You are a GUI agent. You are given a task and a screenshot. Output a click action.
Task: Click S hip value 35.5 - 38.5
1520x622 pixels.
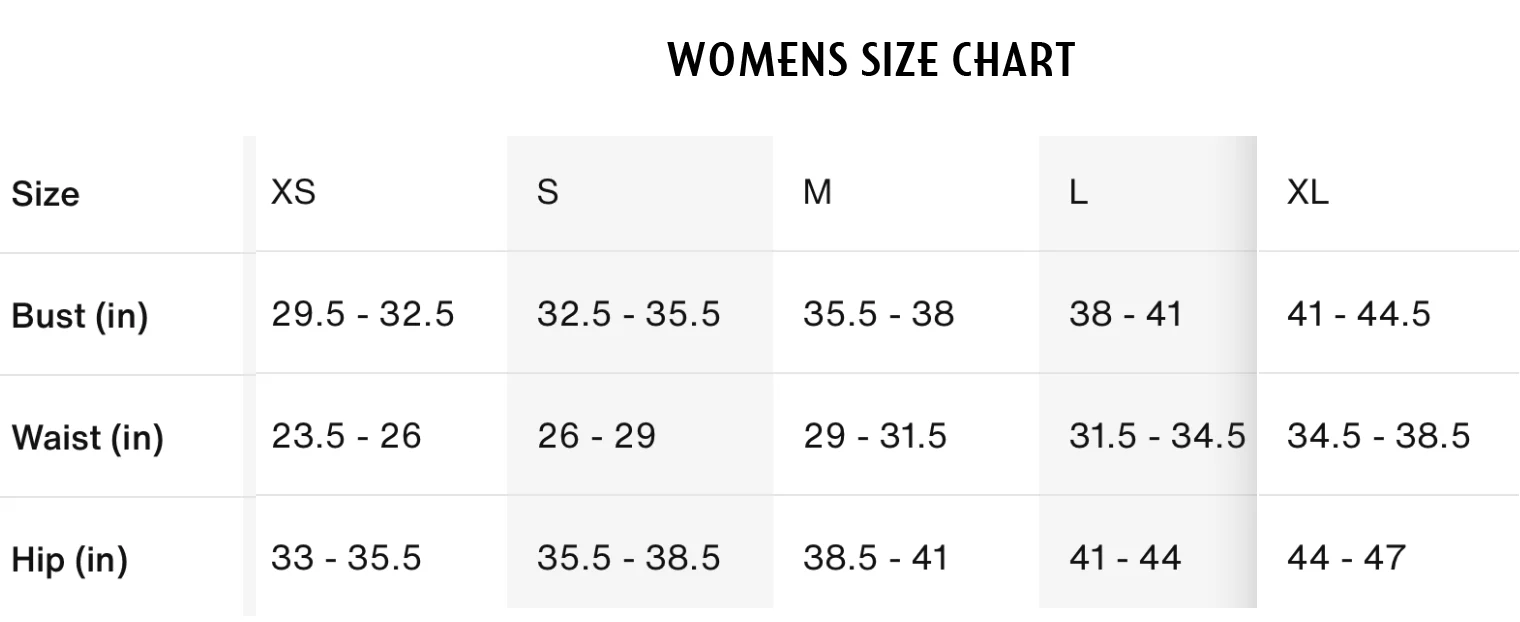tap(628, 558)
